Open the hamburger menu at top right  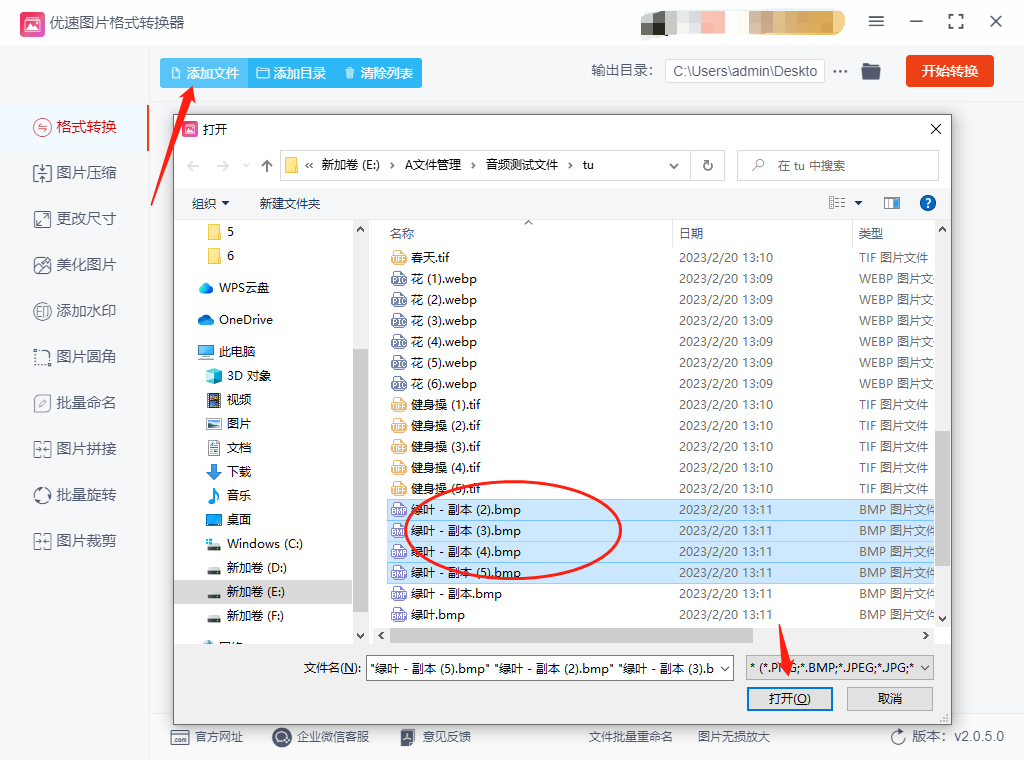(x=876, y=20)
